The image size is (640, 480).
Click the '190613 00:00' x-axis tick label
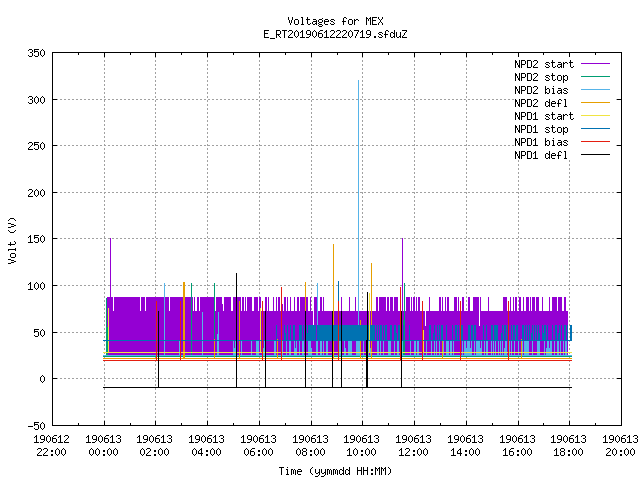[104, 446]
